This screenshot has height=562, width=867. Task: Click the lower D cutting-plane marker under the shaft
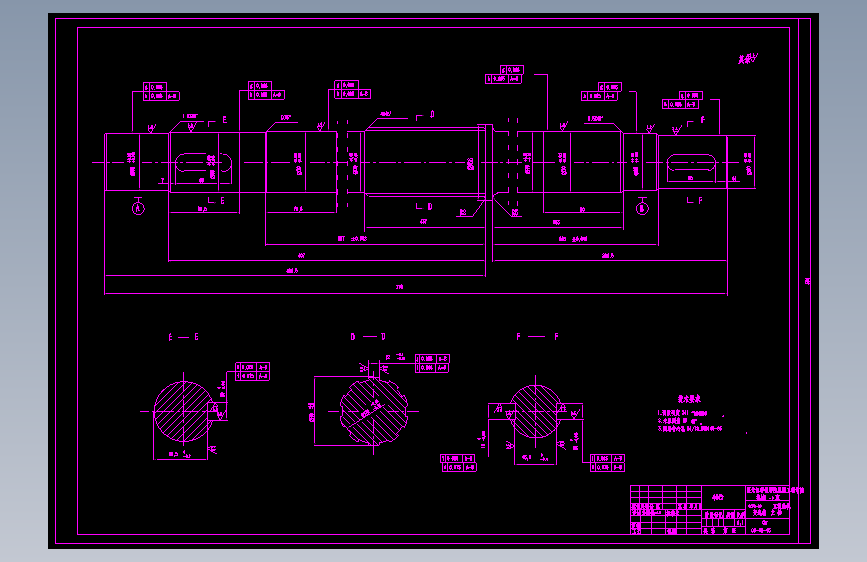(x=424, y=206)
